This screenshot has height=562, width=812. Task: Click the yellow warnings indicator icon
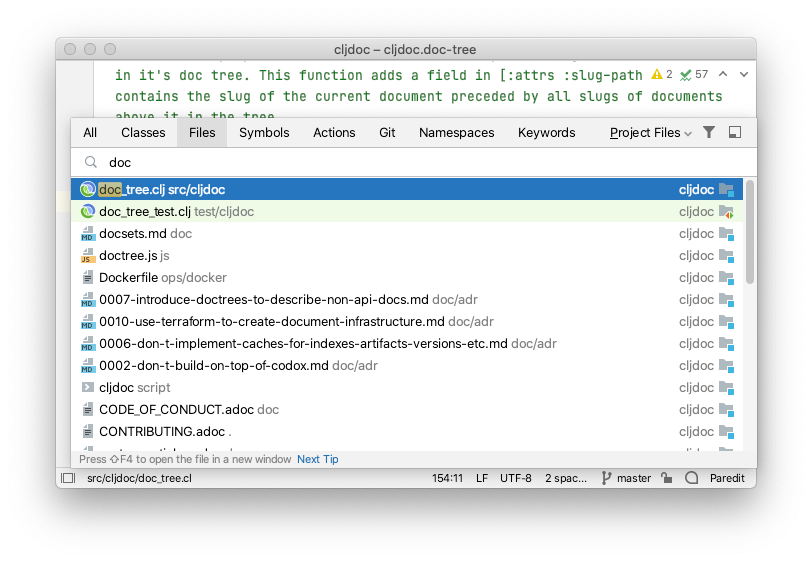click(657, 75)
